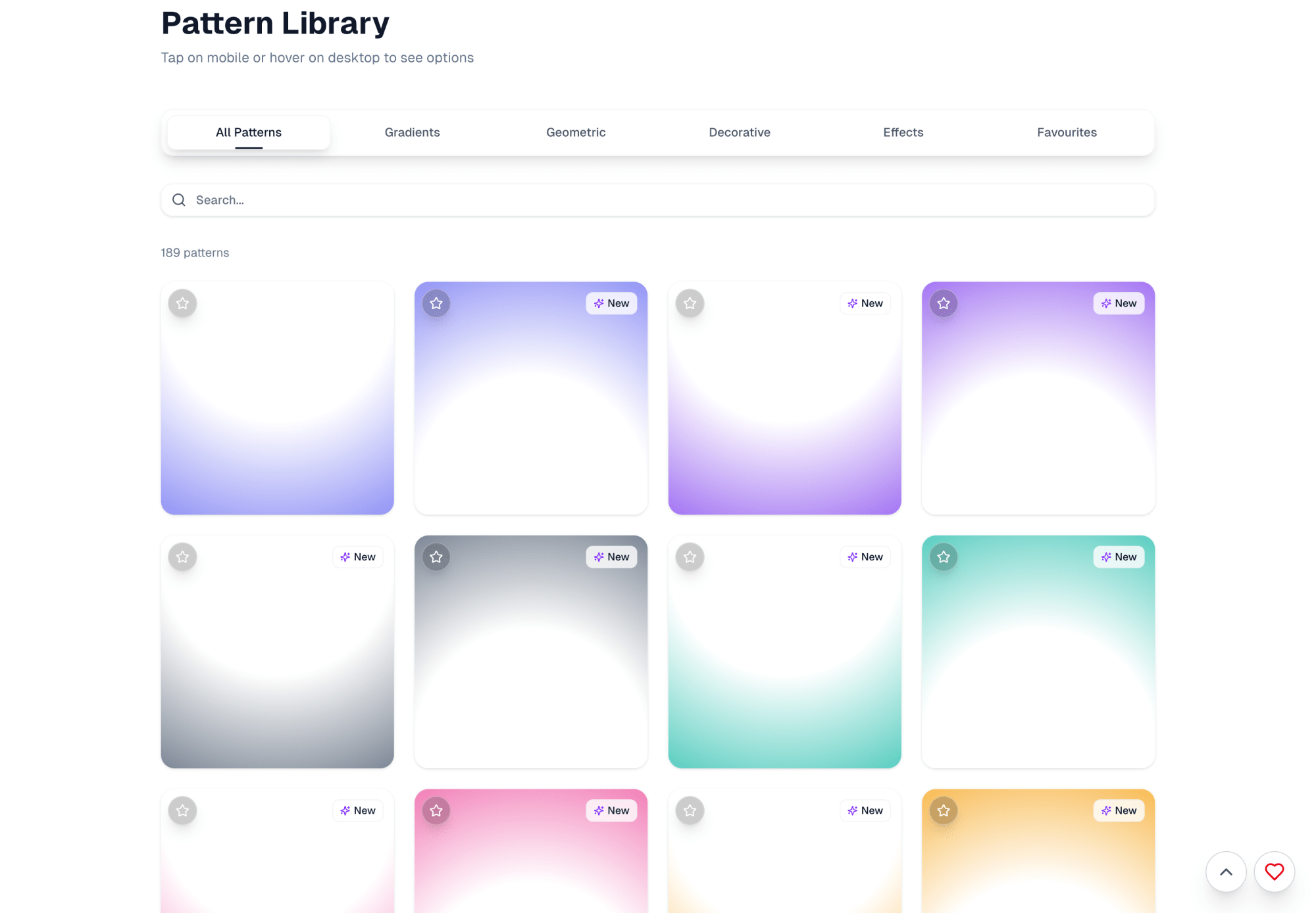Click into the Search patterns field

[658, 200]
